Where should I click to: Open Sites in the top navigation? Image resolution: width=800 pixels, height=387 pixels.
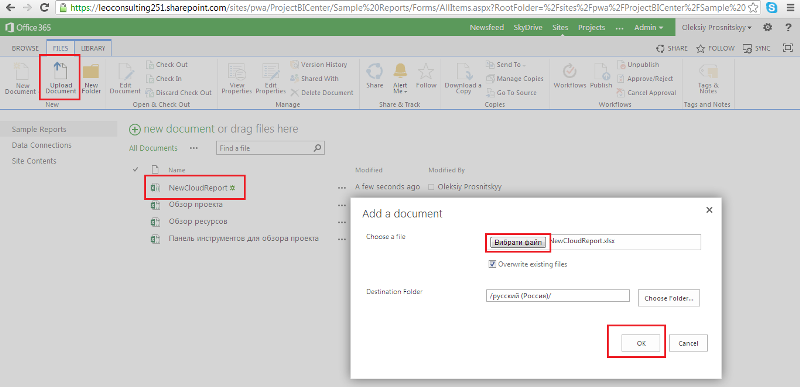click(x=560, y=28)
